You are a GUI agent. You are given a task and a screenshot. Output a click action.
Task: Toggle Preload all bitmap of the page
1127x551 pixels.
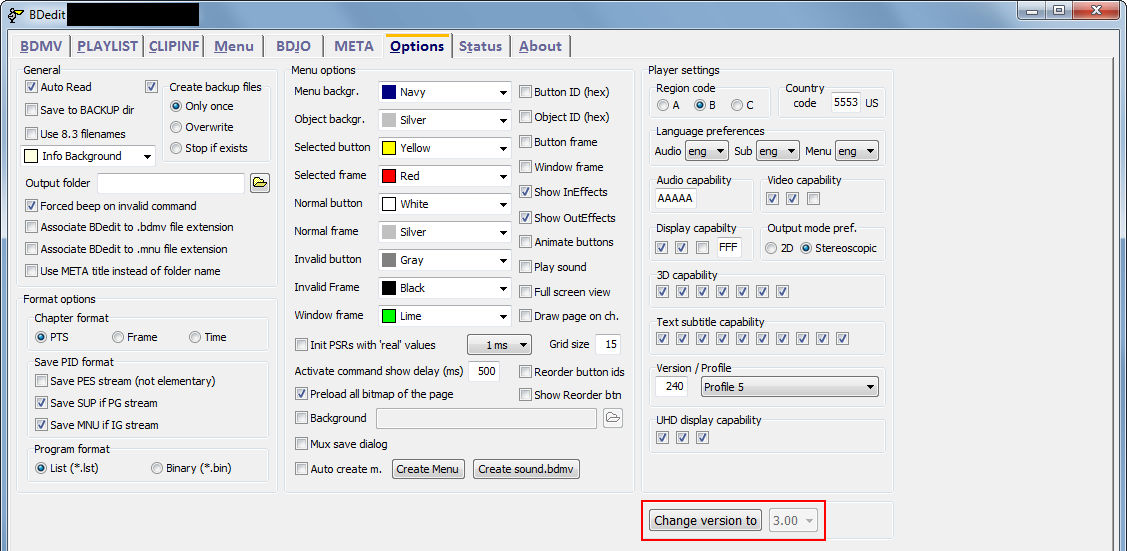[x=301, y=394]
